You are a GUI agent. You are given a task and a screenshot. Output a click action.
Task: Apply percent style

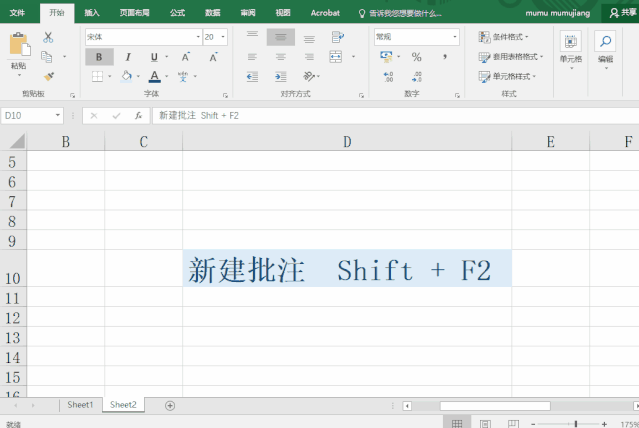(416, 57)
